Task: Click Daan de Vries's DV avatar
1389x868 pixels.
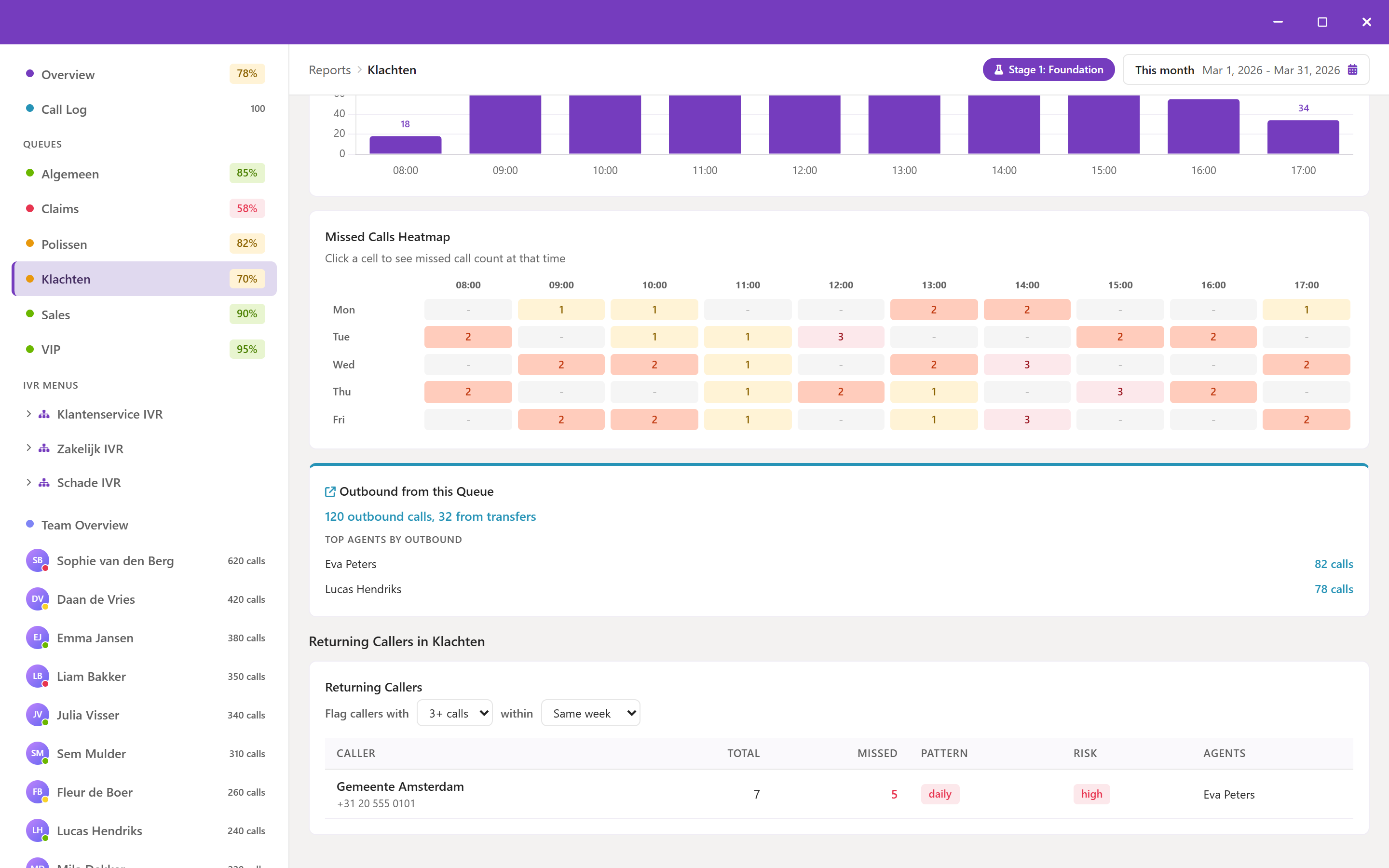Action: (37, 599)
